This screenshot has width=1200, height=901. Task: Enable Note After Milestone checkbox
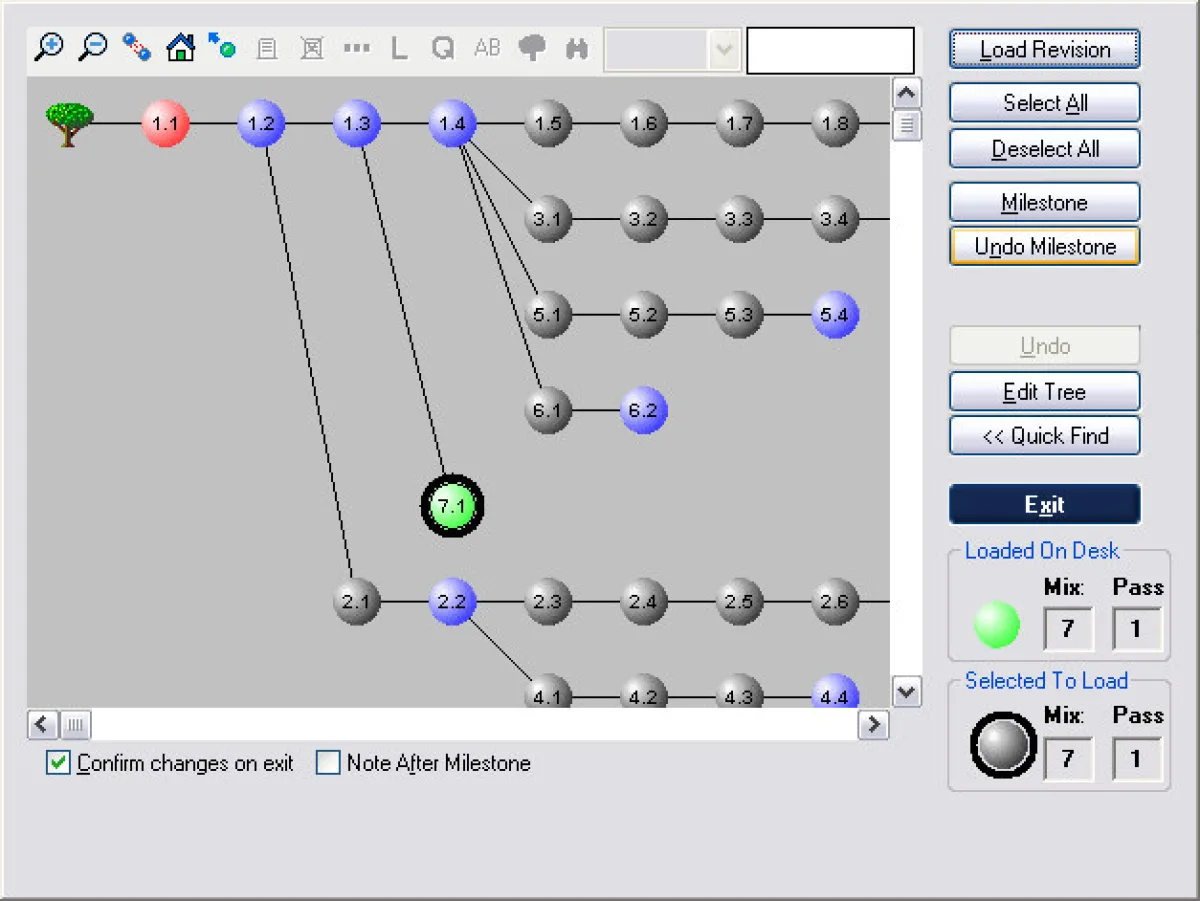[328, 763]
